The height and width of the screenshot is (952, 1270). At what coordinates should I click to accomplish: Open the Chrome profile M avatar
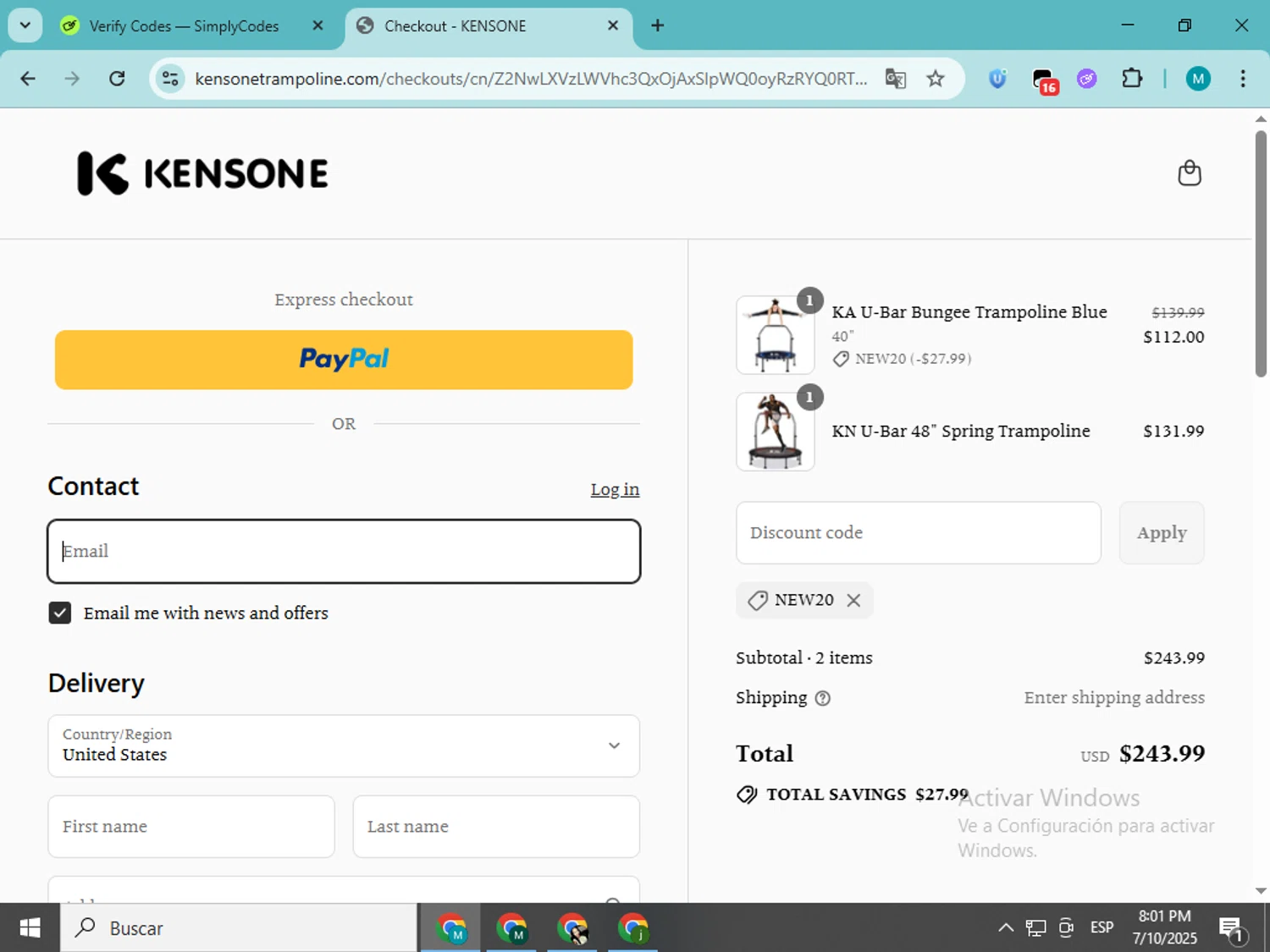pyautogui.click(x=1197, y=79)
